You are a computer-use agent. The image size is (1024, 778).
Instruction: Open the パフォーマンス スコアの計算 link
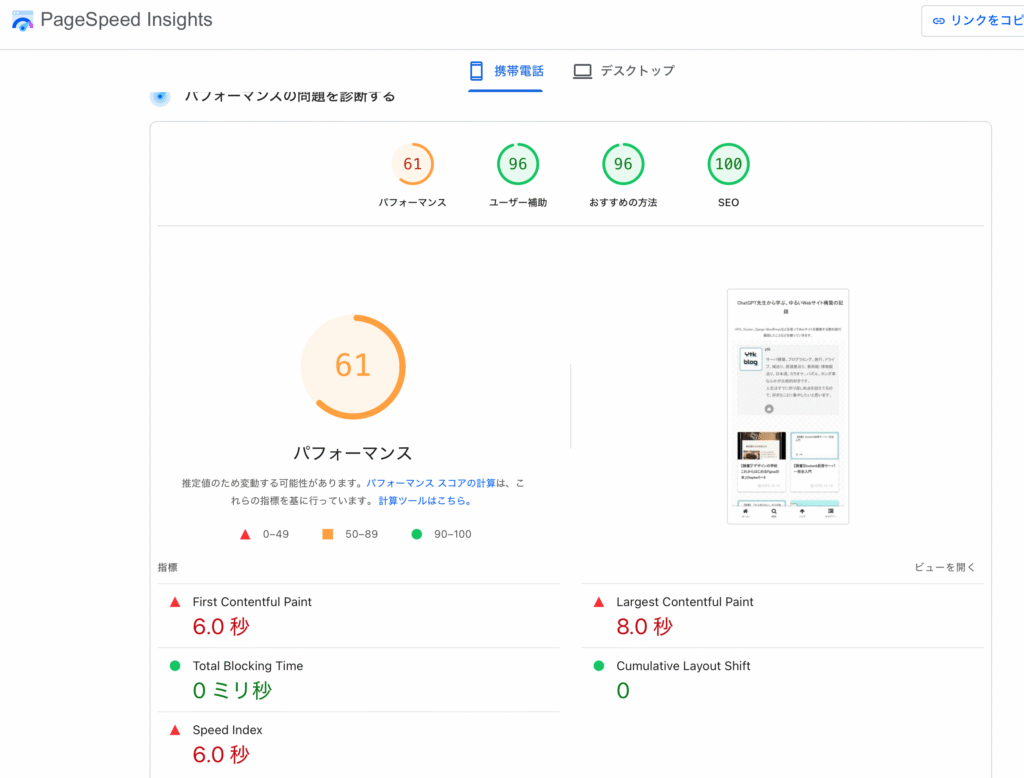tap(431, 483)
